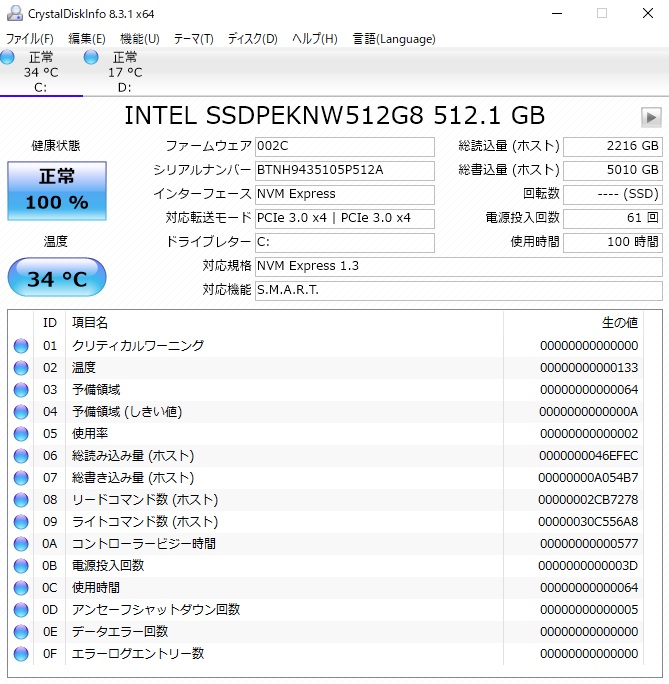669x684 pixels.
Task: Click status icon for attribute 0C 使用時間
Action: pos(21,588)
